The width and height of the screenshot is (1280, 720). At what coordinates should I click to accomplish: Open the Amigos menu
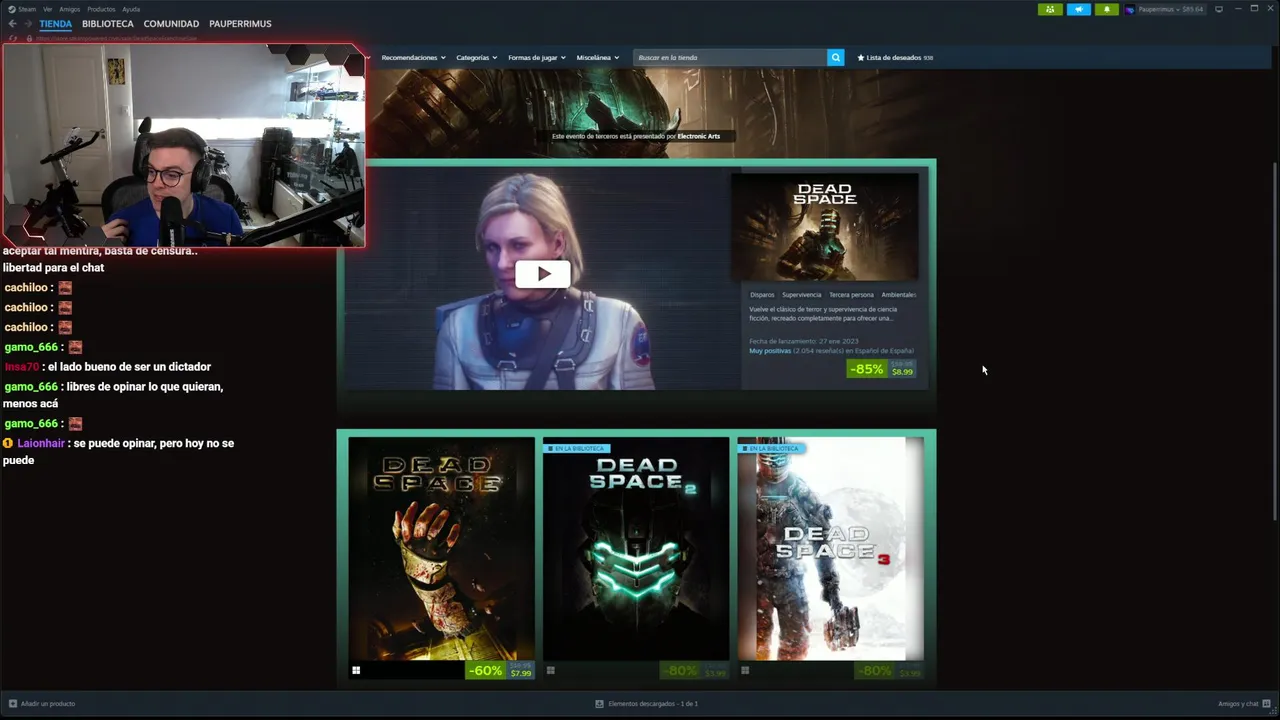pos(69,9)
